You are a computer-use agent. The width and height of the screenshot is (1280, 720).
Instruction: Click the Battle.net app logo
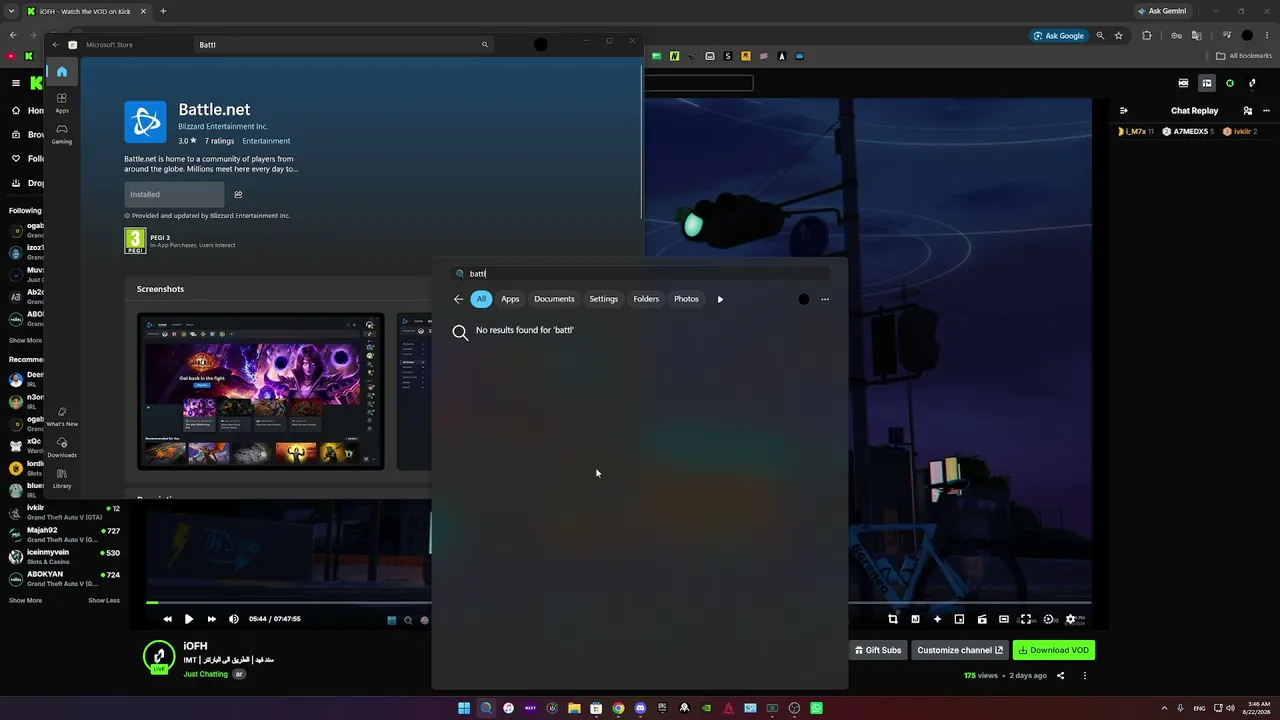click(x=146, y=122)
